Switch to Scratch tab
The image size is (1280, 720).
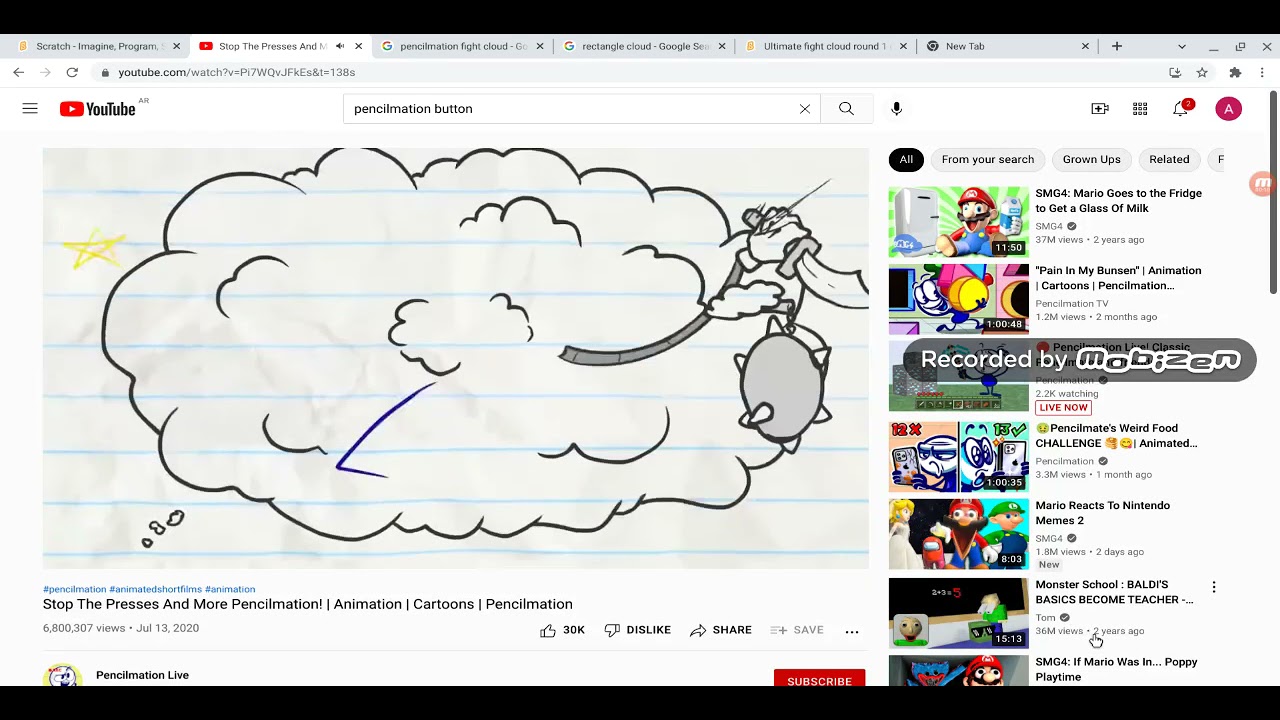click(97, 46)
